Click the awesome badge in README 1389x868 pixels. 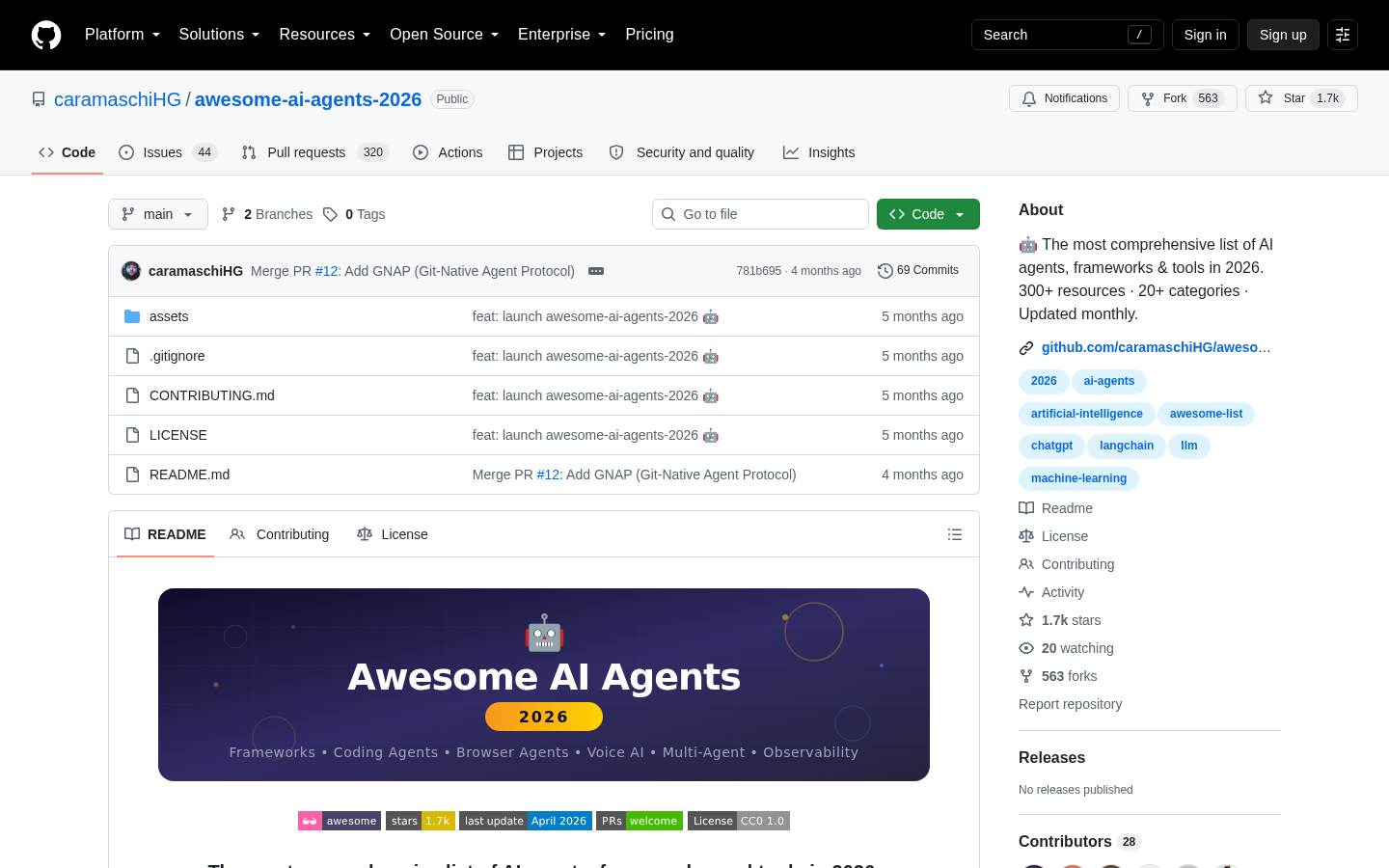coord(340,821)
